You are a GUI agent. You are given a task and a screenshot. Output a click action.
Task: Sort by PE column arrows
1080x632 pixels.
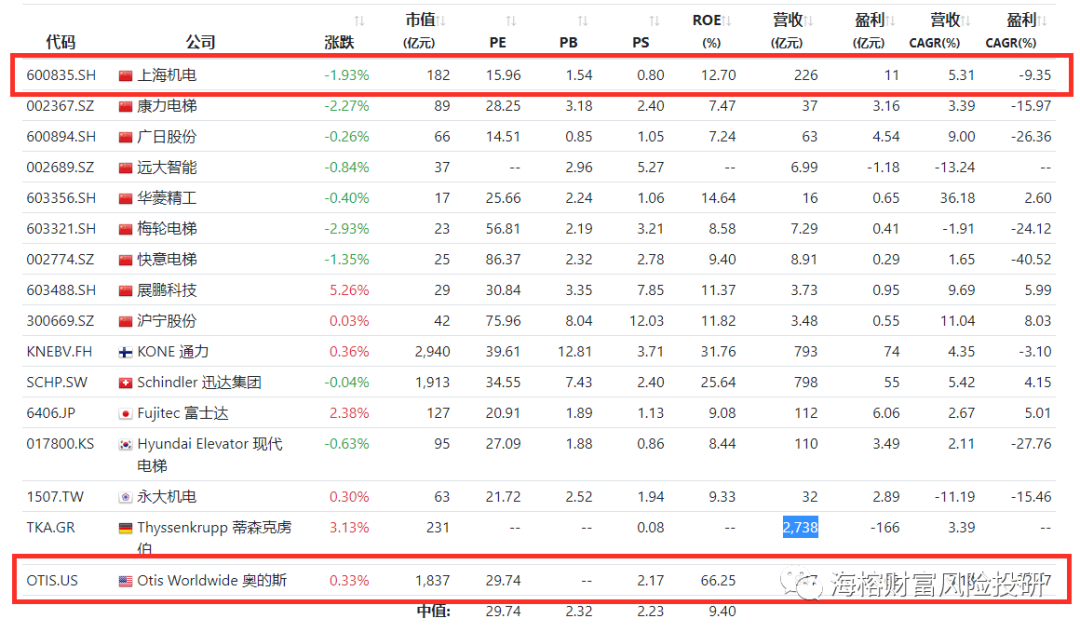pos(511,21)
